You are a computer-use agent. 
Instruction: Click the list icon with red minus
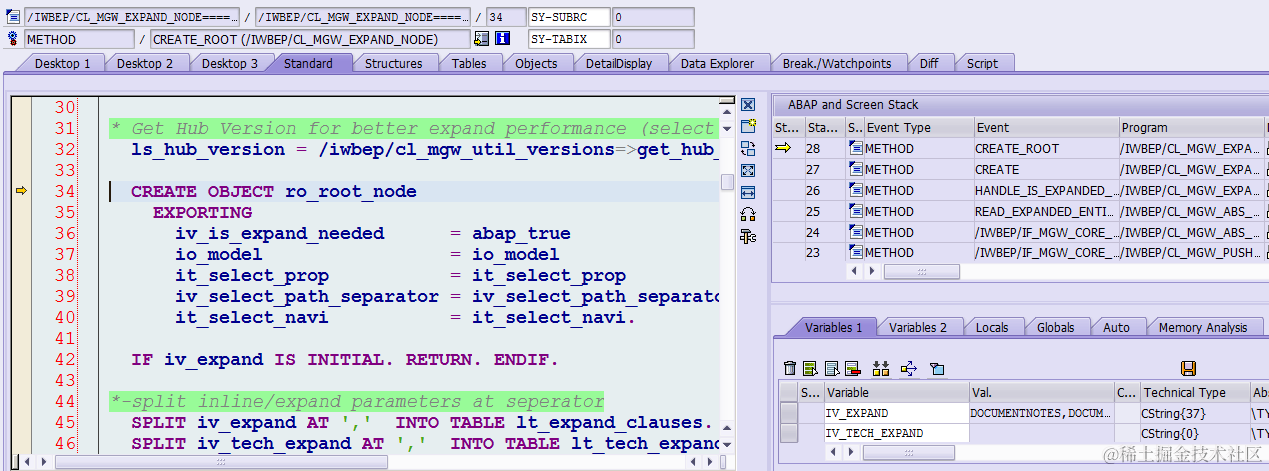tap(853, 369)
